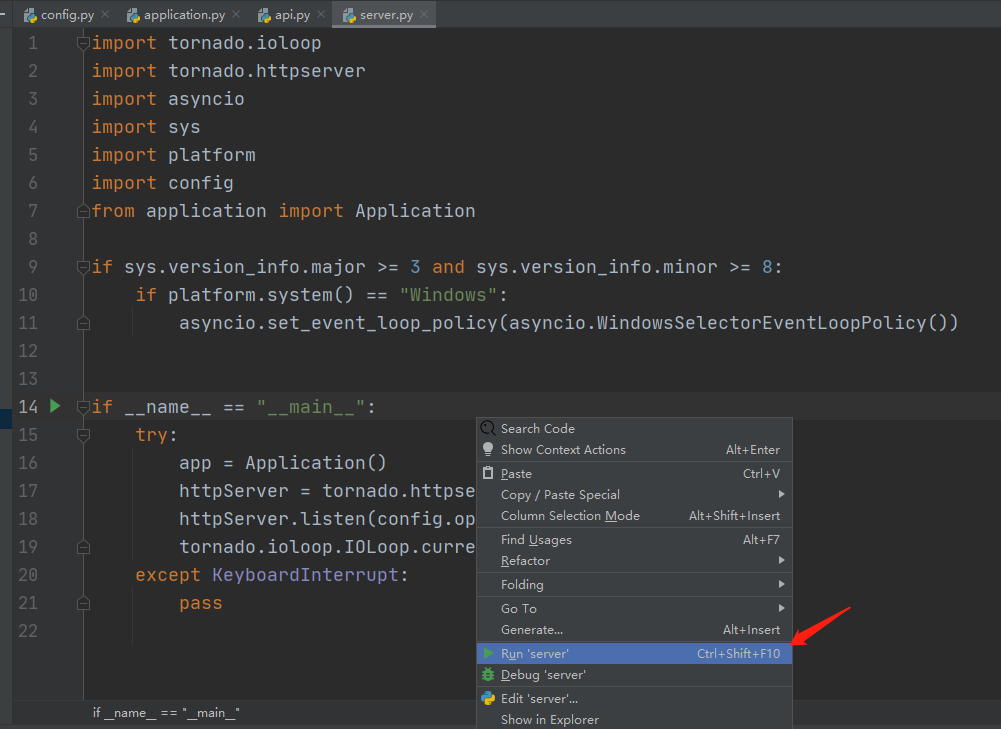The width and height of the screenshot is (1001, 729).
Task: Choose Show in Explorer
Action: (x=634, y=719)
